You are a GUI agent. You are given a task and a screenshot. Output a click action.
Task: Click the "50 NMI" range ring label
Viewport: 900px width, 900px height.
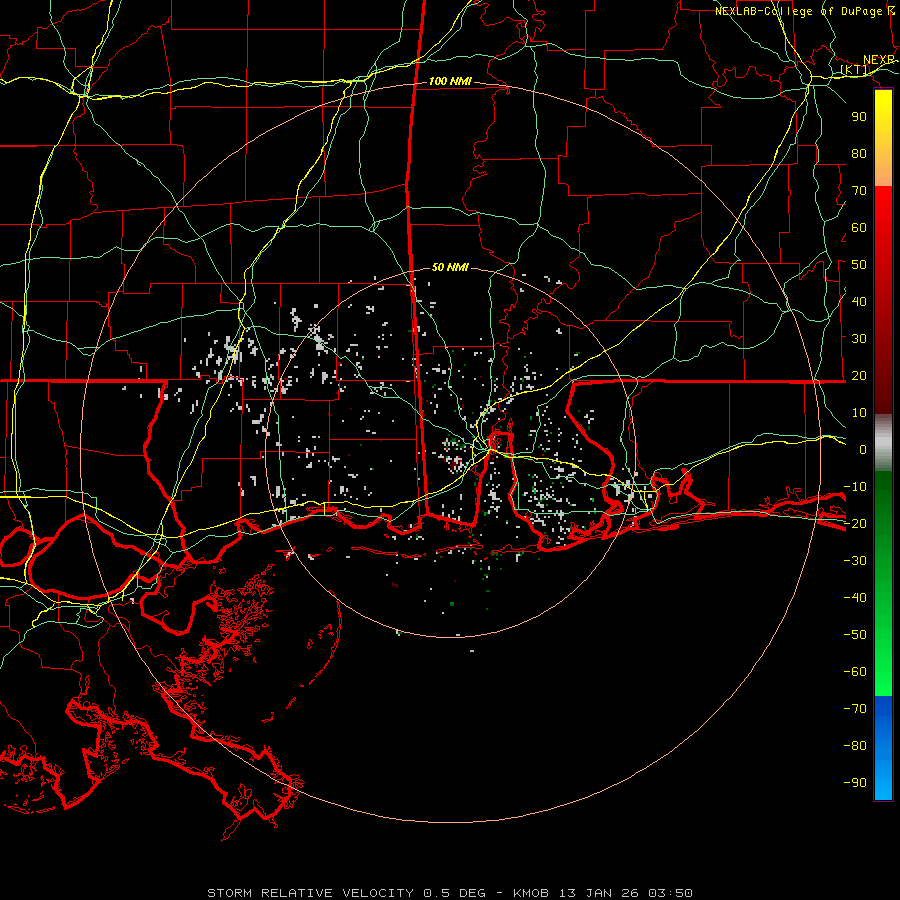click(450, 267)
